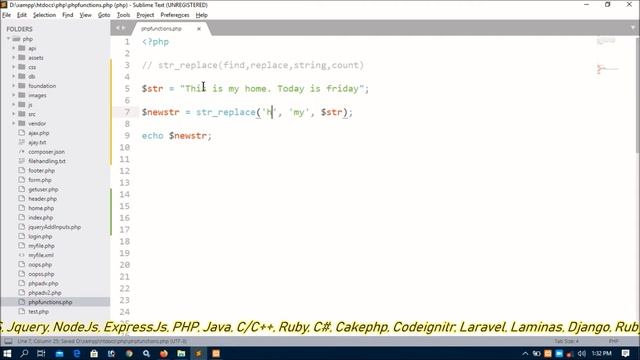This screenshot has width=640, height=360.
Task: Open Task View on the taskbar
Action: (x=41, y=353)
